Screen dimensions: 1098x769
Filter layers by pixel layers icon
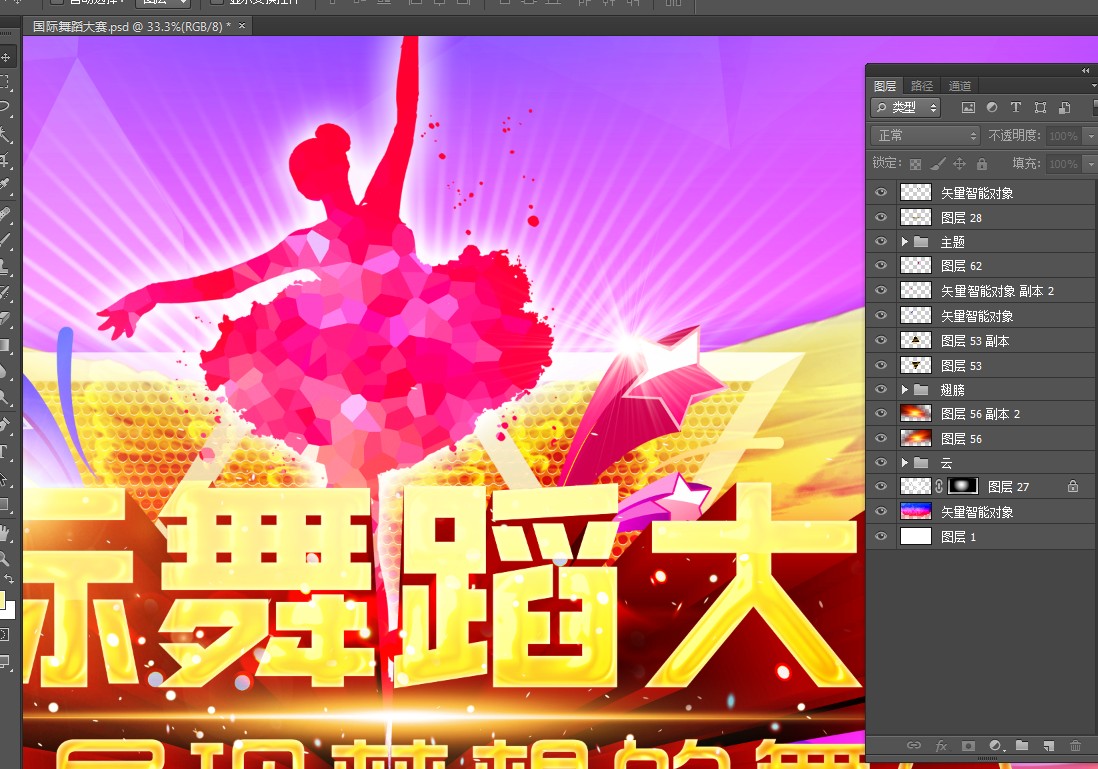point(968,107)
